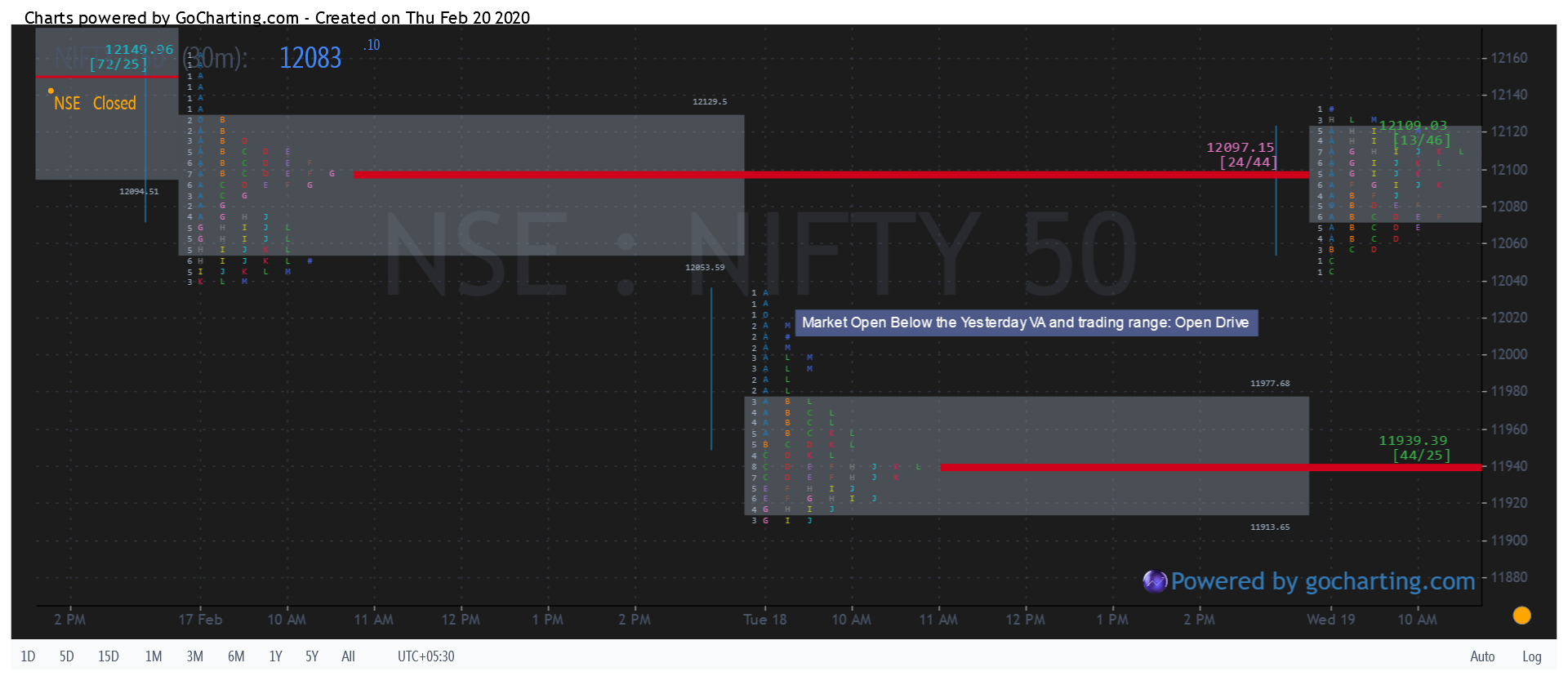Viewport: 1568px width, 676px height.
Task: Select the 5D time range
Action: [67, 656]
